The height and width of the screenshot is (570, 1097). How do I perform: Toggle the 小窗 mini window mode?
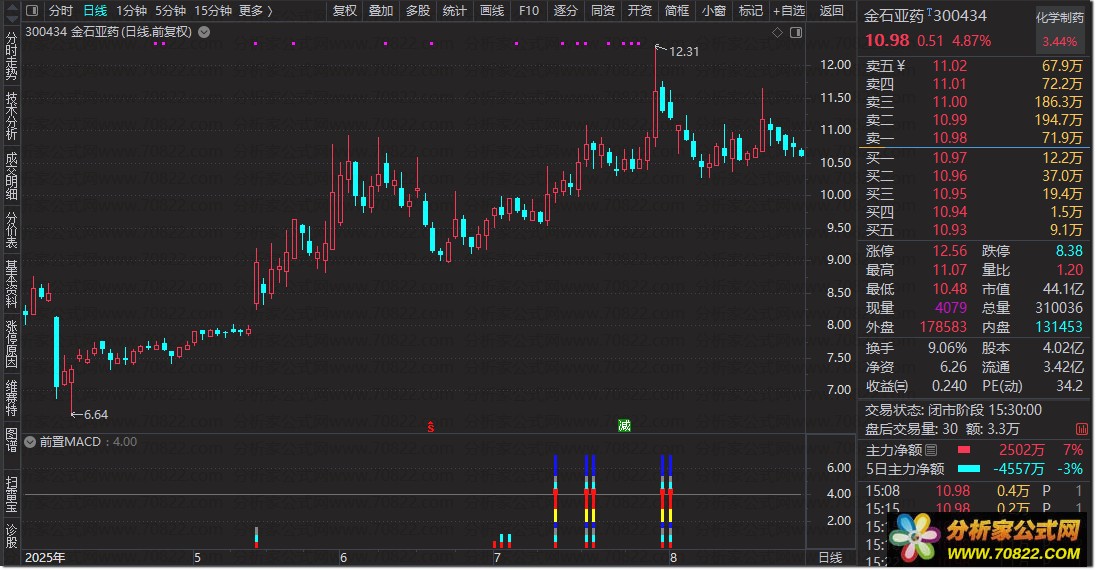[714, 11]
